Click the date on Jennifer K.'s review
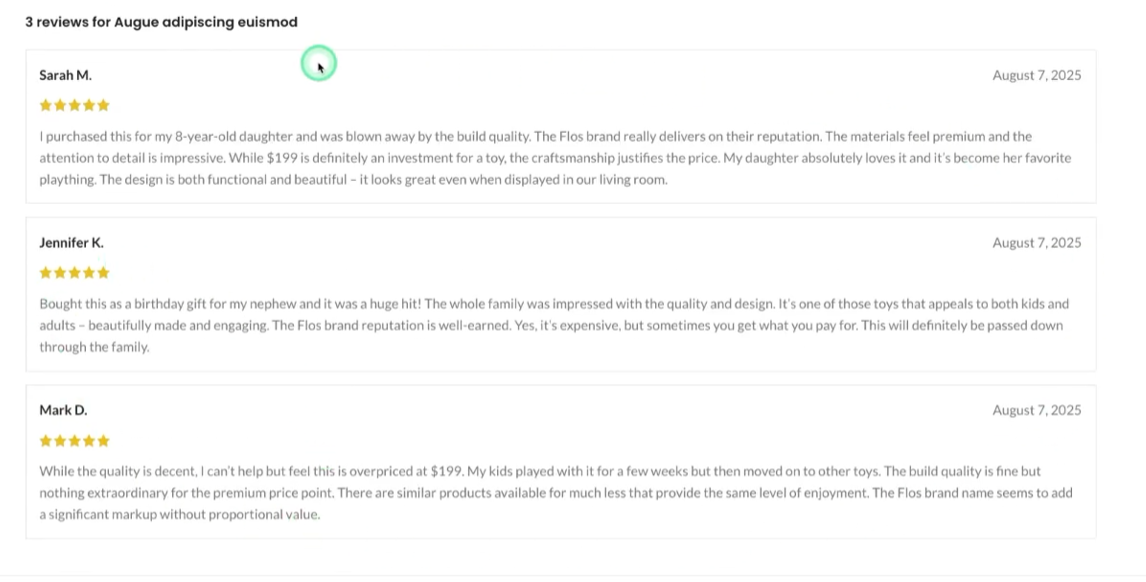The image size is (1146, 582). [x=1036, y=243]
